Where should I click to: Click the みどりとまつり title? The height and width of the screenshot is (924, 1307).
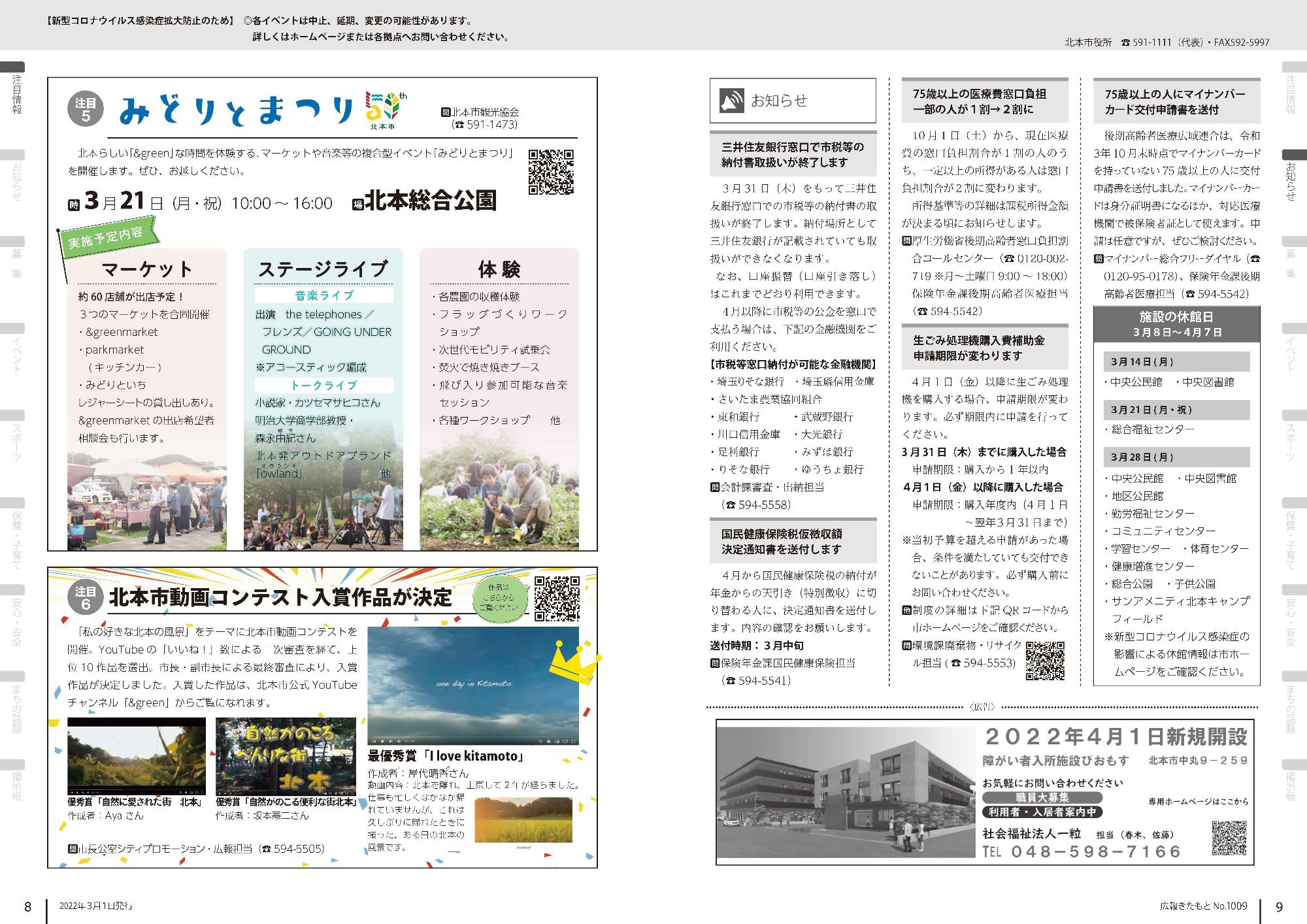tap(237, 109)
